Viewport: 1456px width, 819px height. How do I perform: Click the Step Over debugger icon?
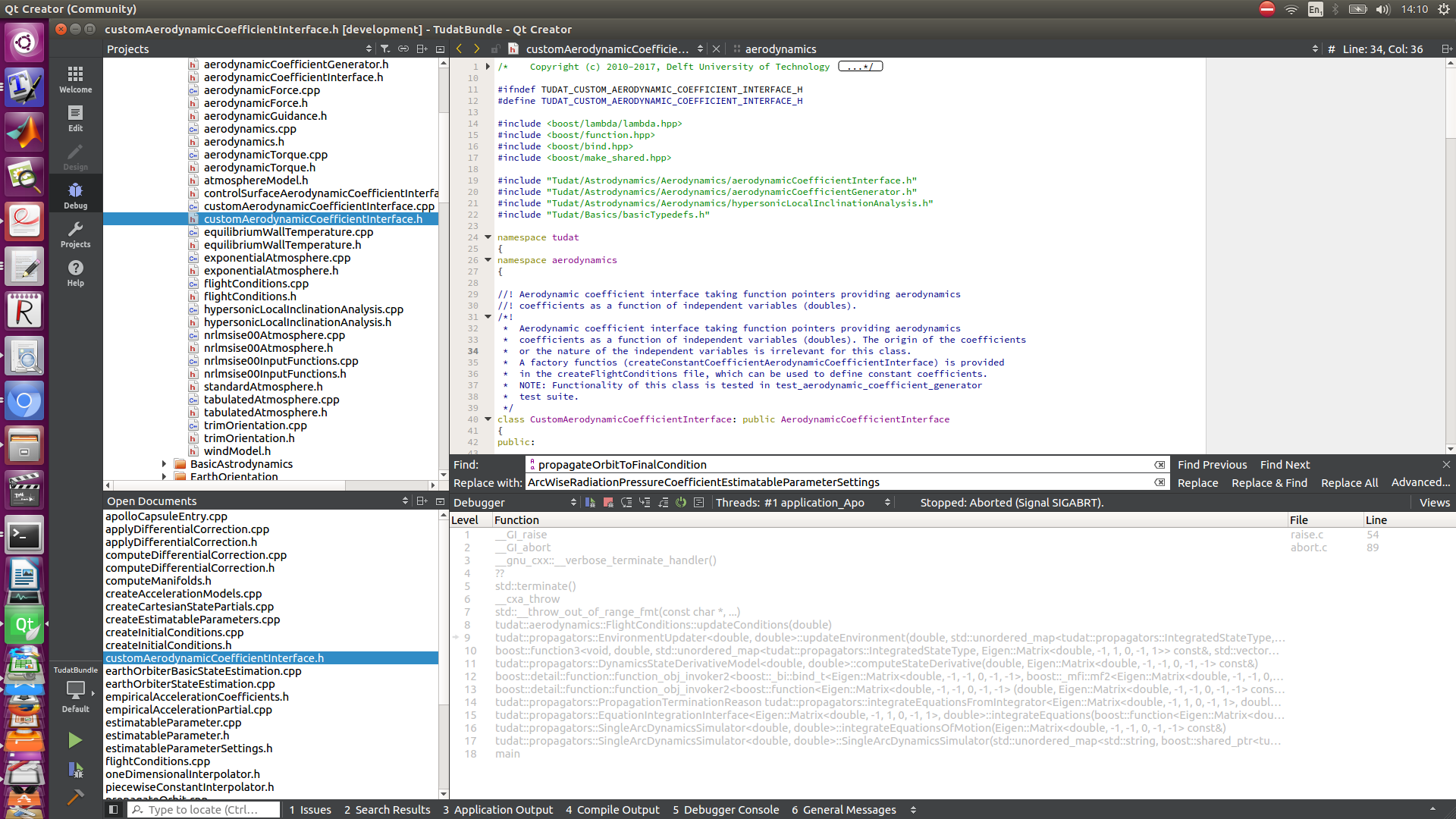626,502
